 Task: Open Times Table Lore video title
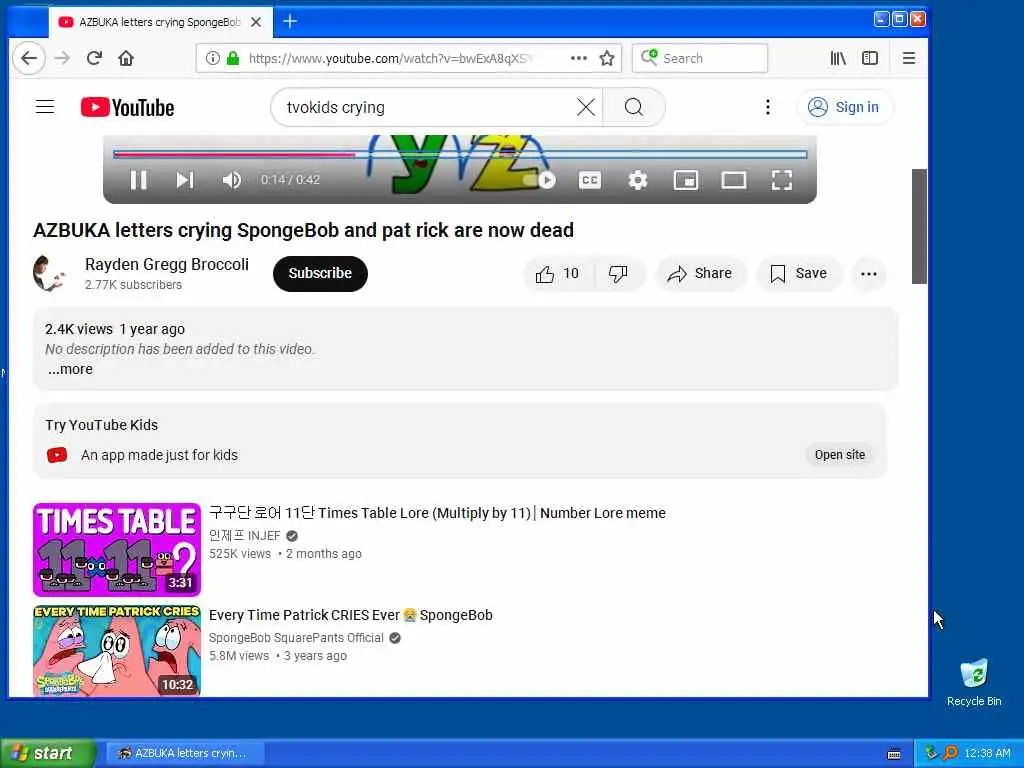click(437, 513)
